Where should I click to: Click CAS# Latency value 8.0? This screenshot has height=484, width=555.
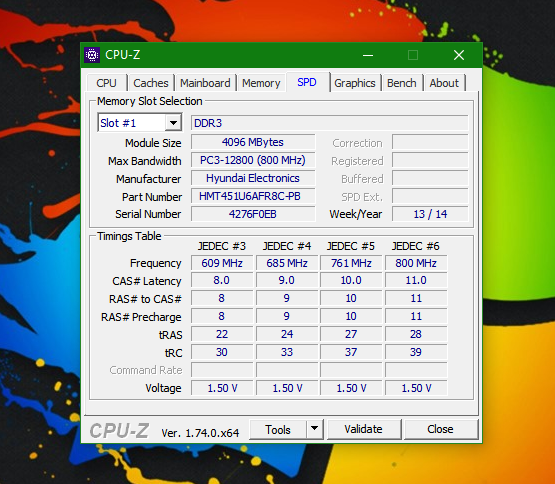(x=222, y=280)
